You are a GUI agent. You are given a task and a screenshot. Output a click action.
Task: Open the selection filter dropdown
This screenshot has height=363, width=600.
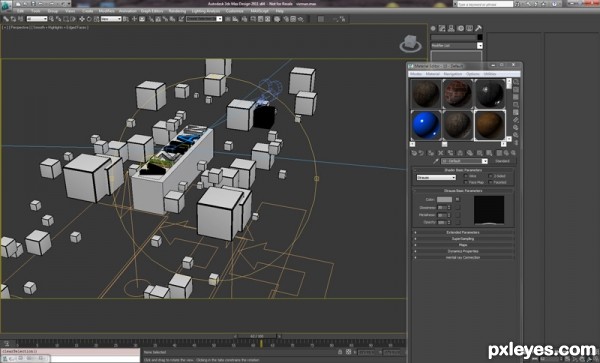coord(37,19)
